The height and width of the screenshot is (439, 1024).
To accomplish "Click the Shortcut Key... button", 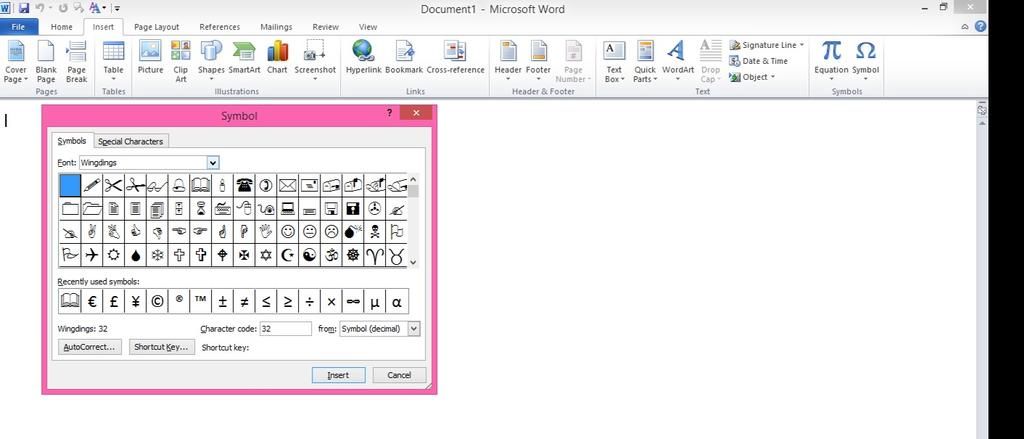I will (161, 347).
